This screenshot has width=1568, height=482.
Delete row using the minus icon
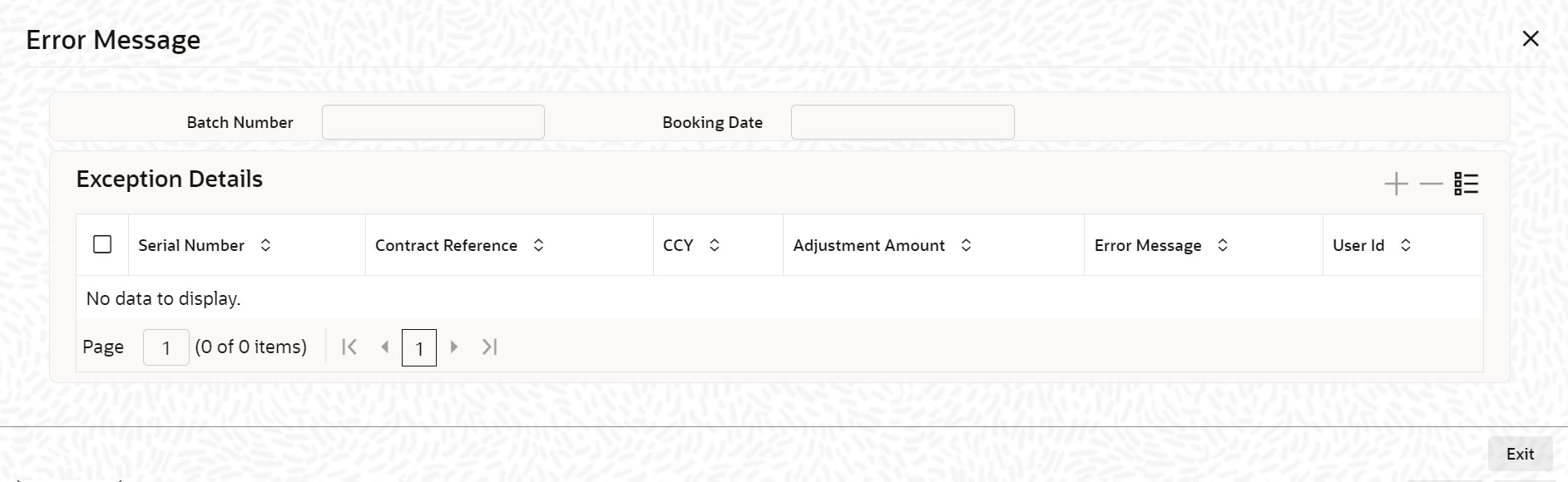point(1431,184)
